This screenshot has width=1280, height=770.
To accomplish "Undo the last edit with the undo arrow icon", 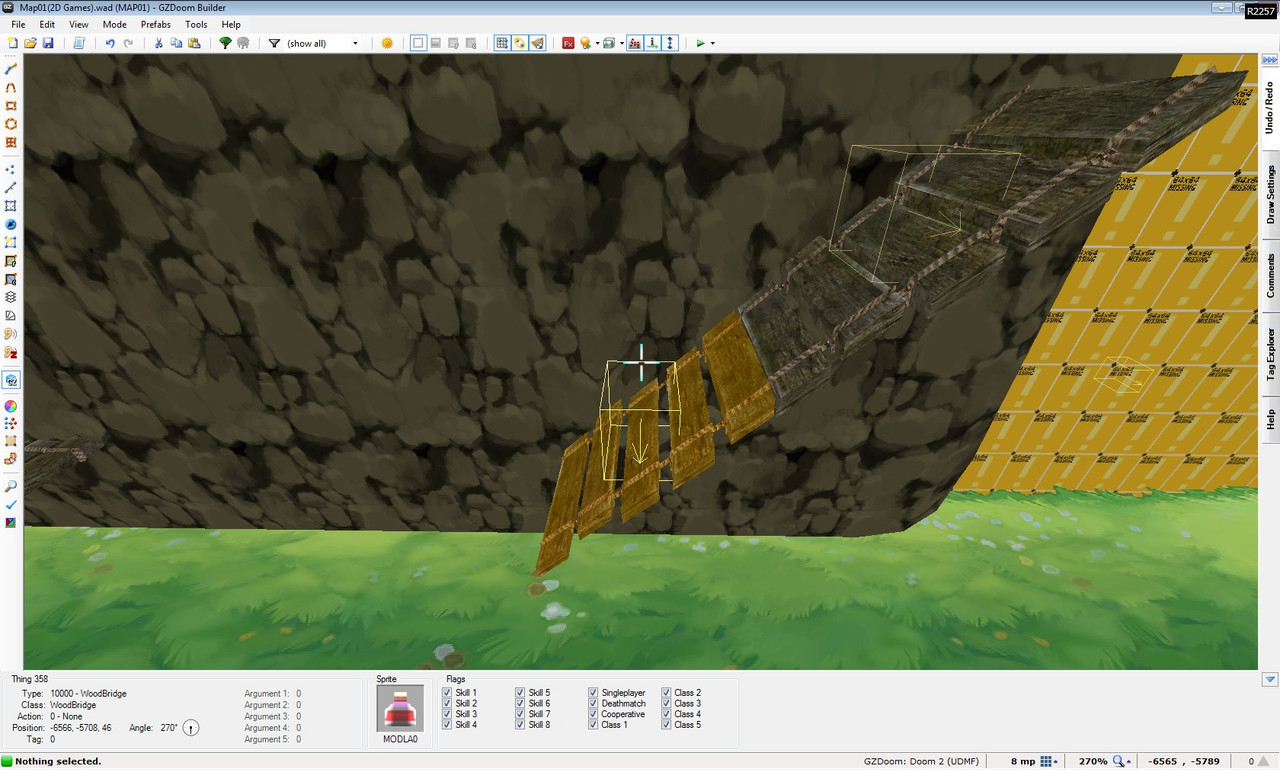I will tap(108, 43).
